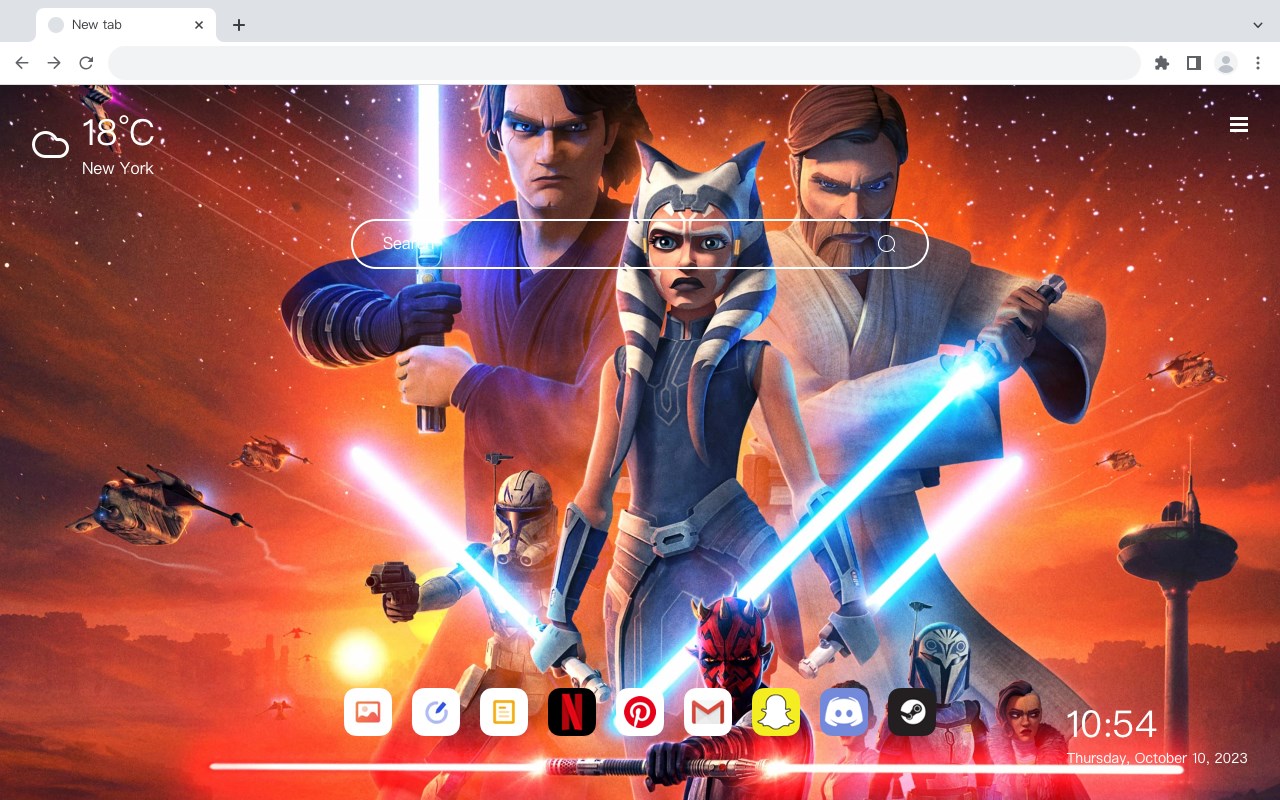Viewport: 1280px width, 800px height.
Task: Open the yellow Notes shortcut icon
Action: click(x=504, y=712)
